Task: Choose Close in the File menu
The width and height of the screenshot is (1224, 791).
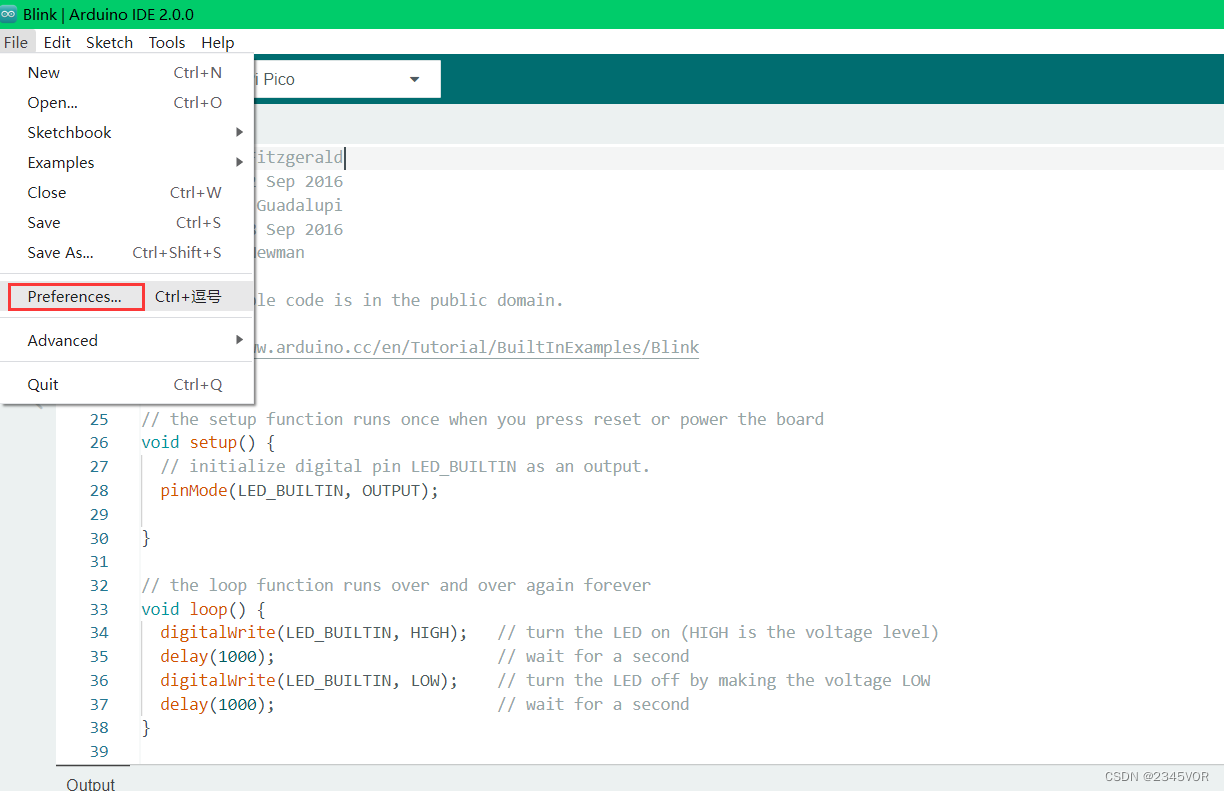Action: [x=127, y=192]
